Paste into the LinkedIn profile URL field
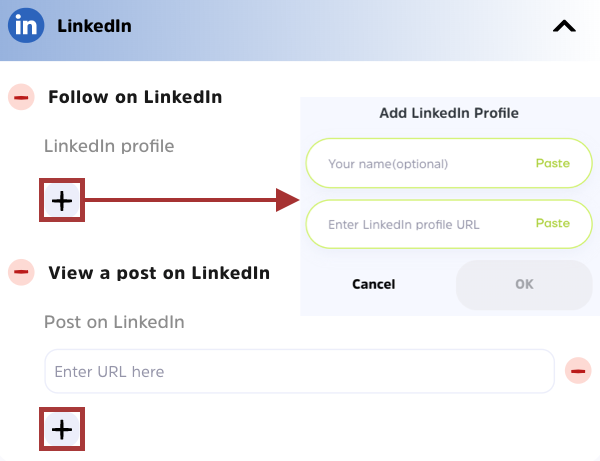The image size is (600, 461). 552,223
